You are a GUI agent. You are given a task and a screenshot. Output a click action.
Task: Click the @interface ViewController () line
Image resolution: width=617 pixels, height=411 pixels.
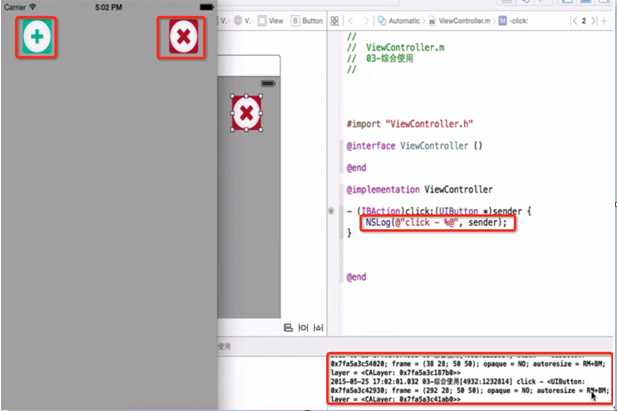pos(414,146)
